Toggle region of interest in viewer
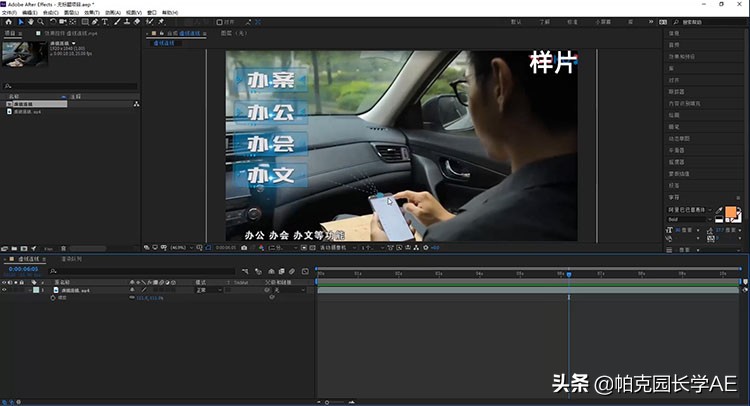 303,248
